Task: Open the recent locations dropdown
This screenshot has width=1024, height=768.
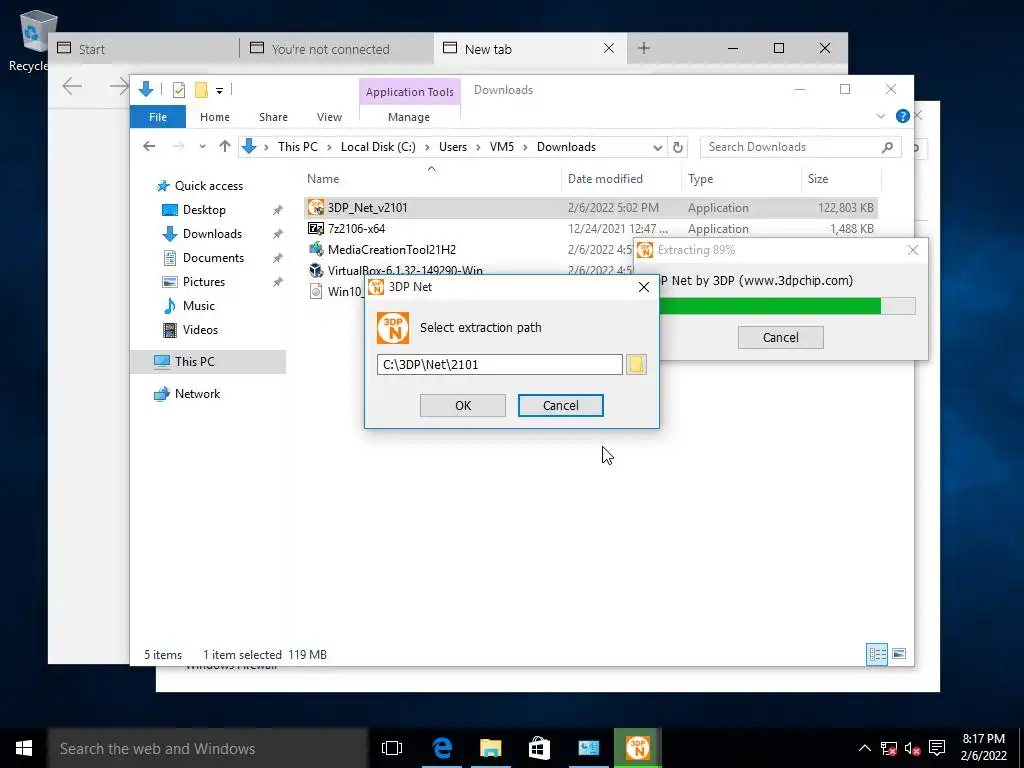Action: point(202,147)
